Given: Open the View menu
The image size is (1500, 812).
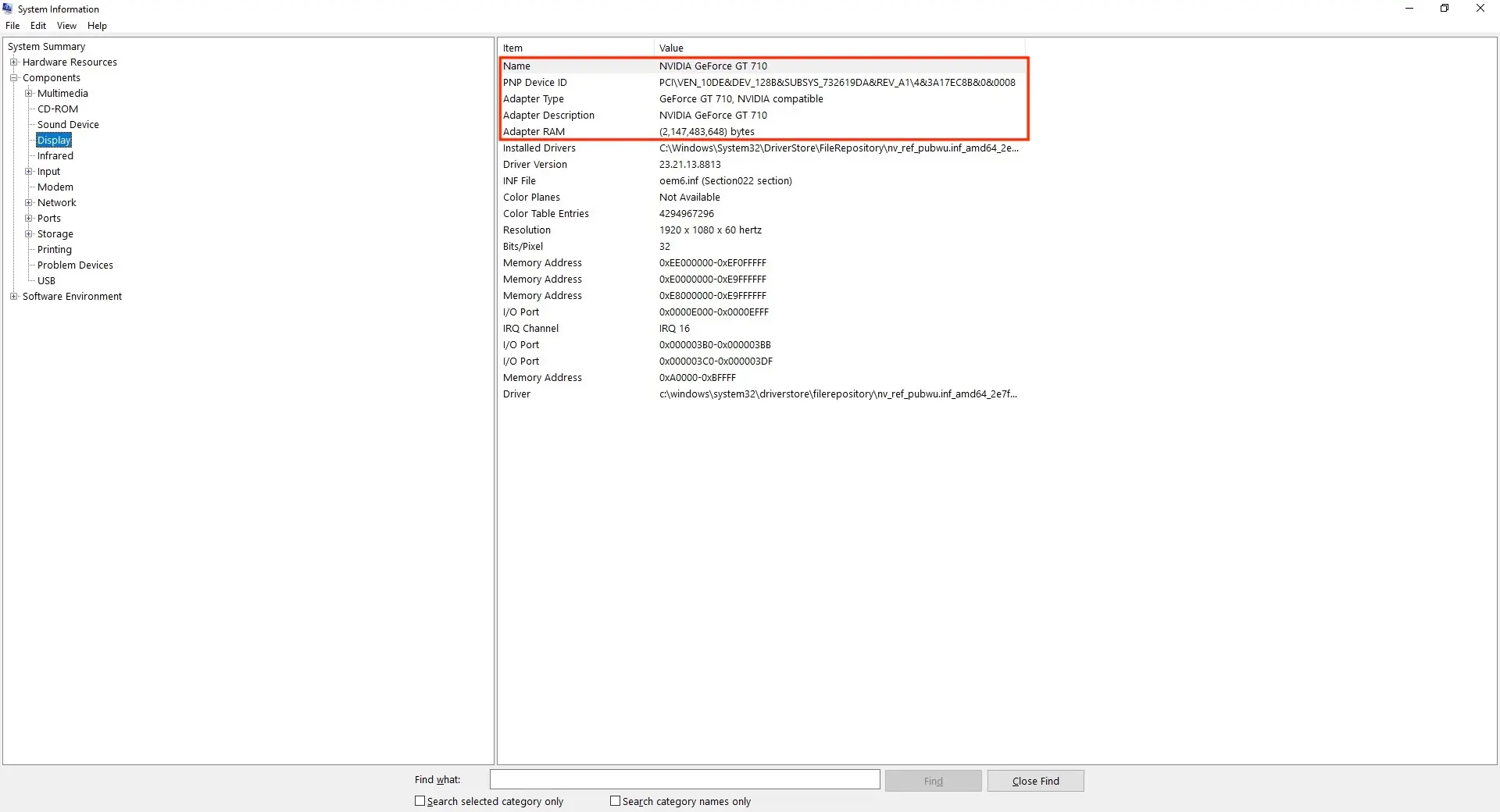Looking at the screenshot, I should point(66,26).
